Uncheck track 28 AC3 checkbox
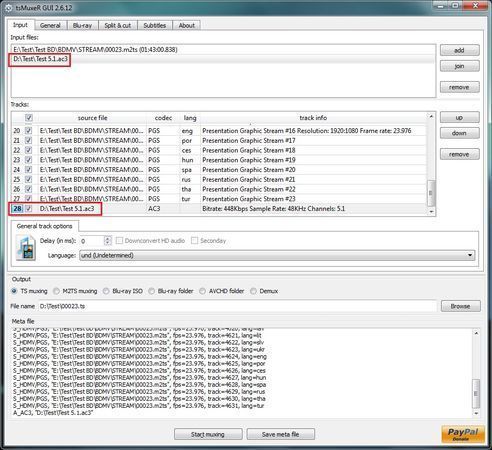This screenshot has width=492, height=450. pyautogui.click(x=29, y=209)
